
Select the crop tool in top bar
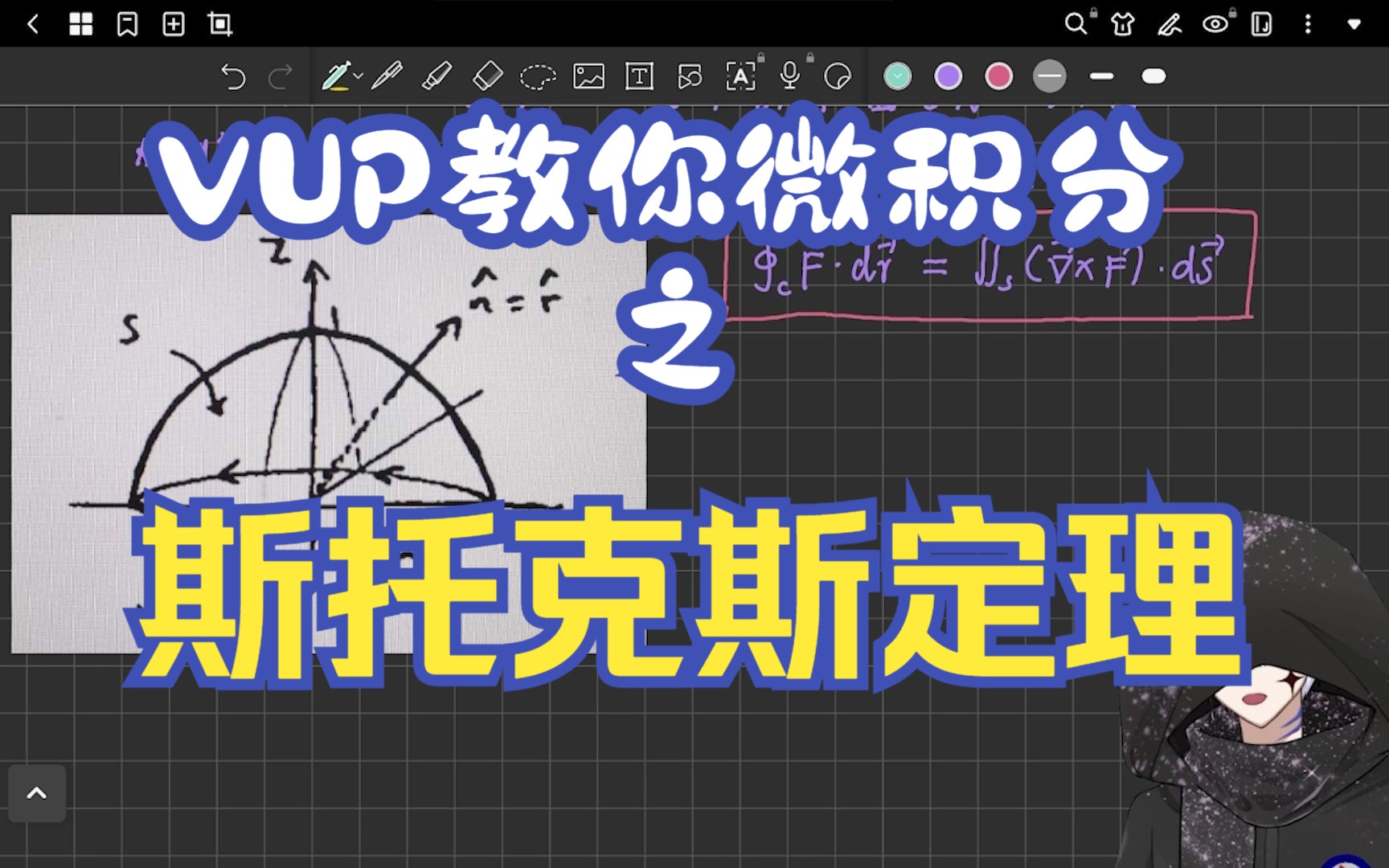pyautogui.click(x=219, y=24)
